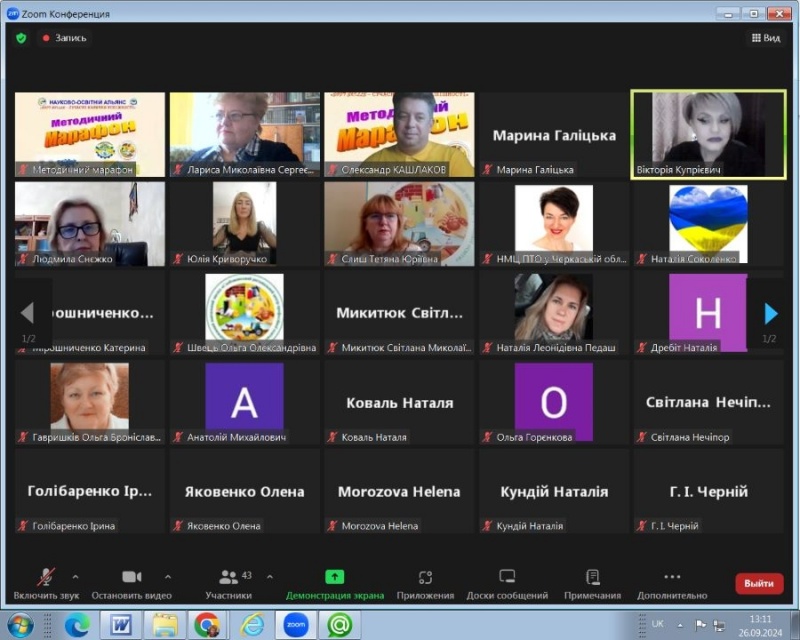Toggle camera with Остановить видео
Image resolution: width=800 pixels, height=640 pixels.
tap(131, 583)
